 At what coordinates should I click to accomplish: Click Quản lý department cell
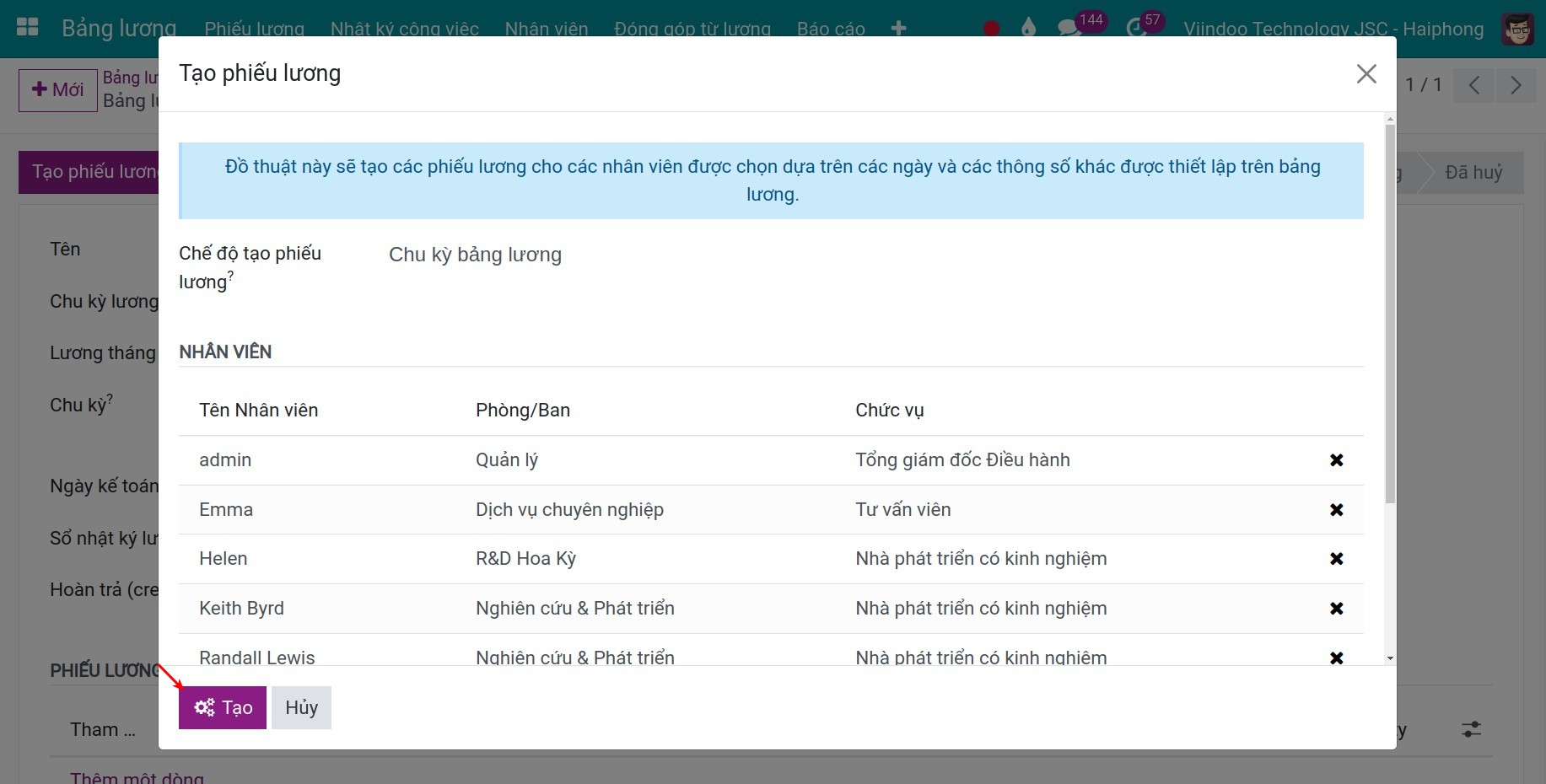tap(507, 459)
